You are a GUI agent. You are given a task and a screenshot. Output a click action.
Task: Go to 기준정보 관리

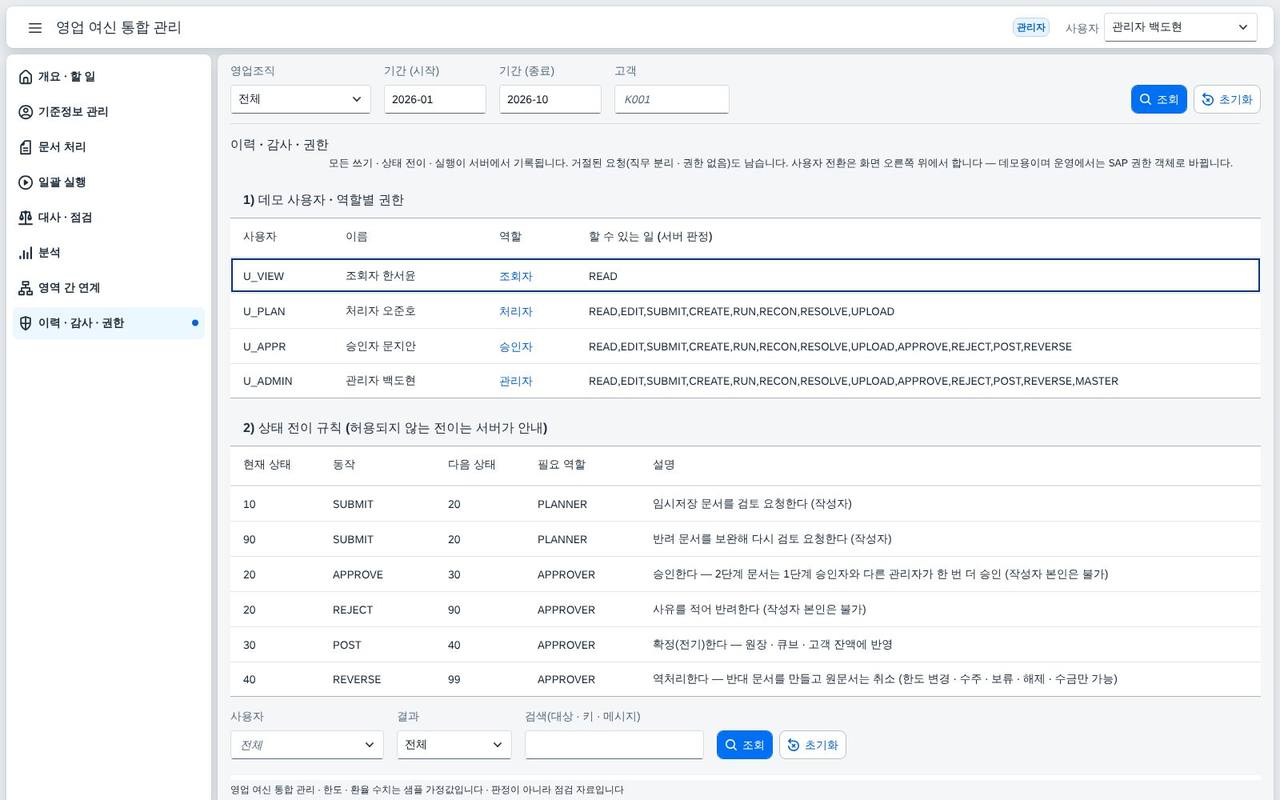pyautogui.click(x=109, y=112)
